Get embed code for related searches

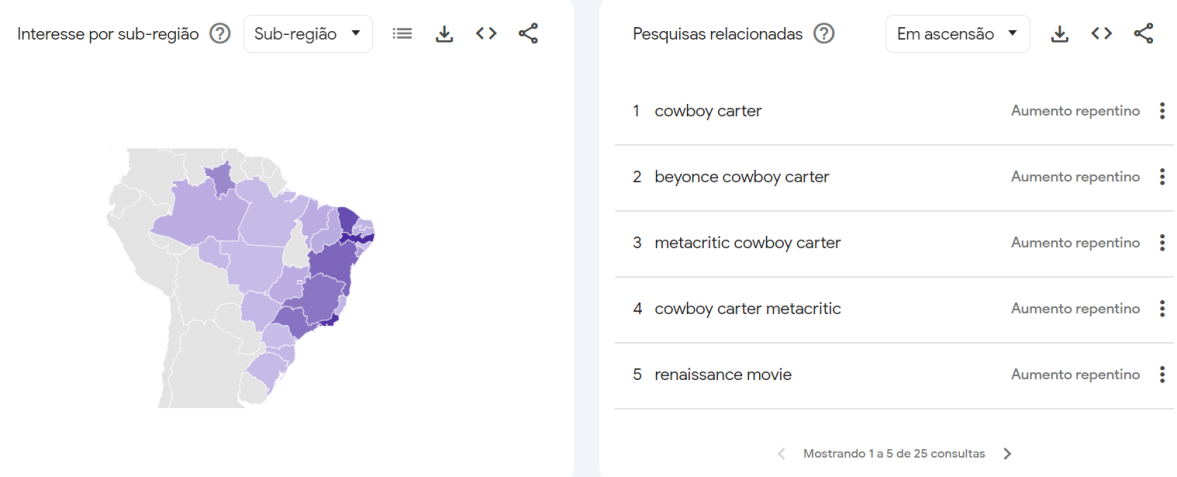coord(1101,34)
